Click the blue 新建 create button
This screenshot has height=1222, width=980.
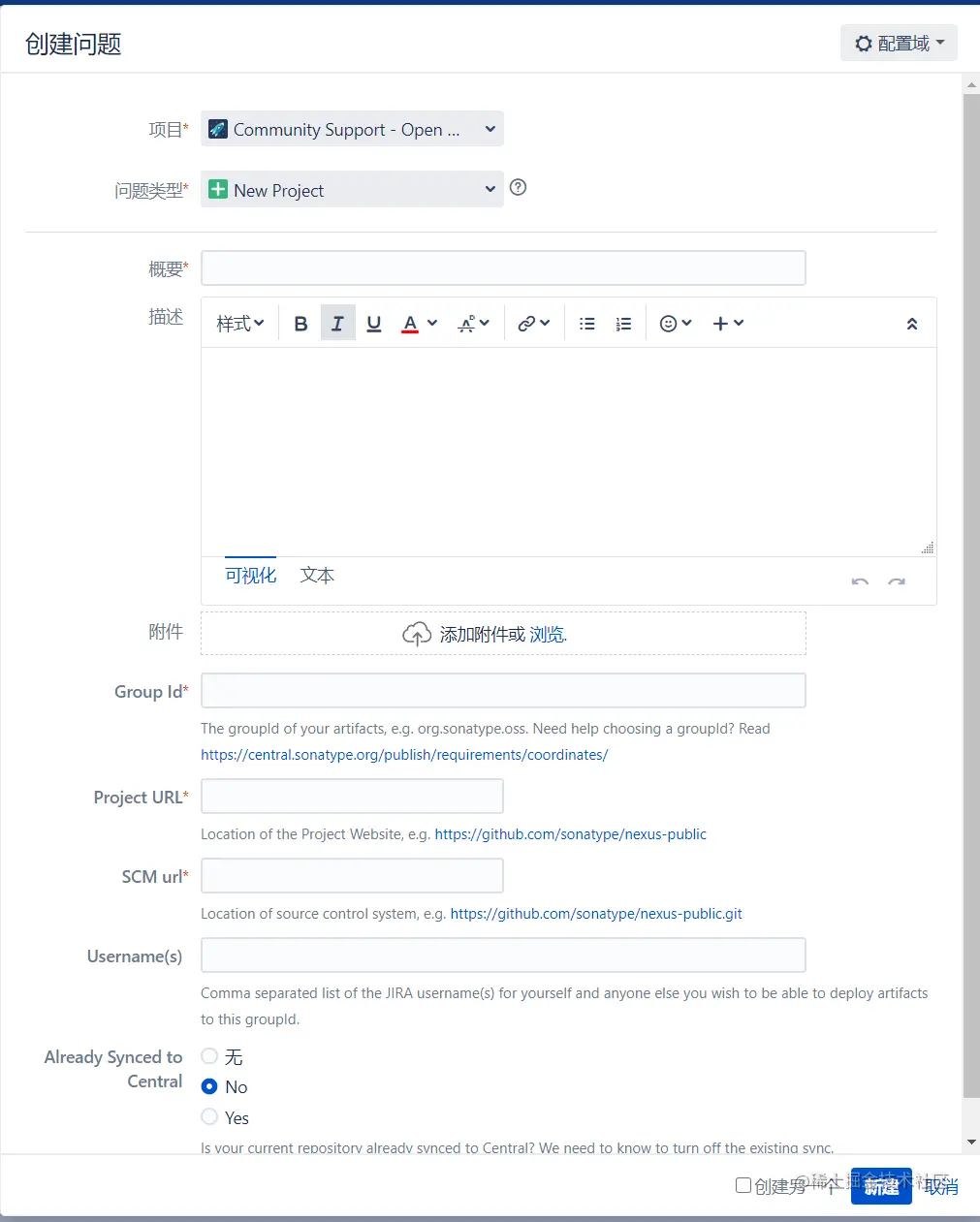(881, 1186)
